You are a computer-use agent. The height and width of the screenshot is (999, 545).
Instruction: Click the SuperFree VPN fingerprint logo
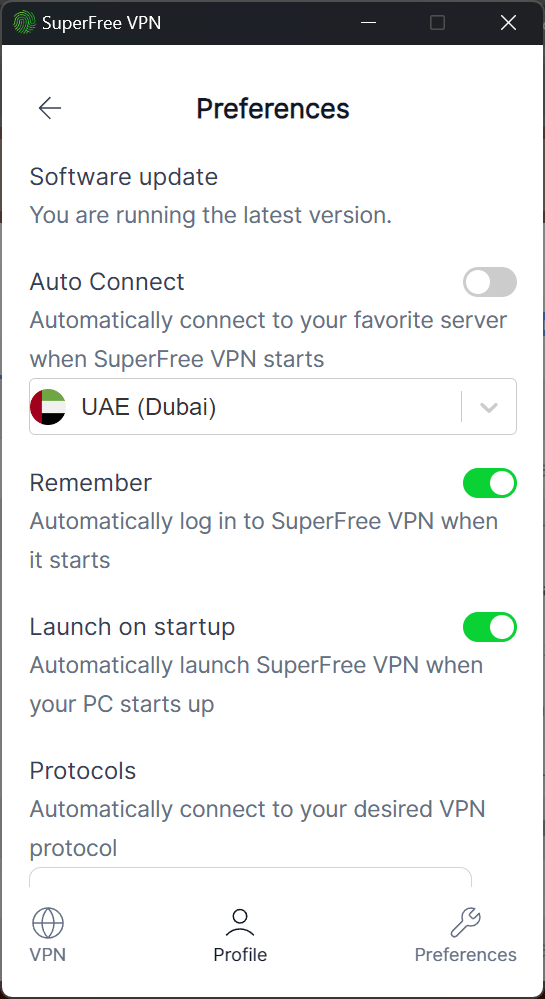[x=24, y=23]
